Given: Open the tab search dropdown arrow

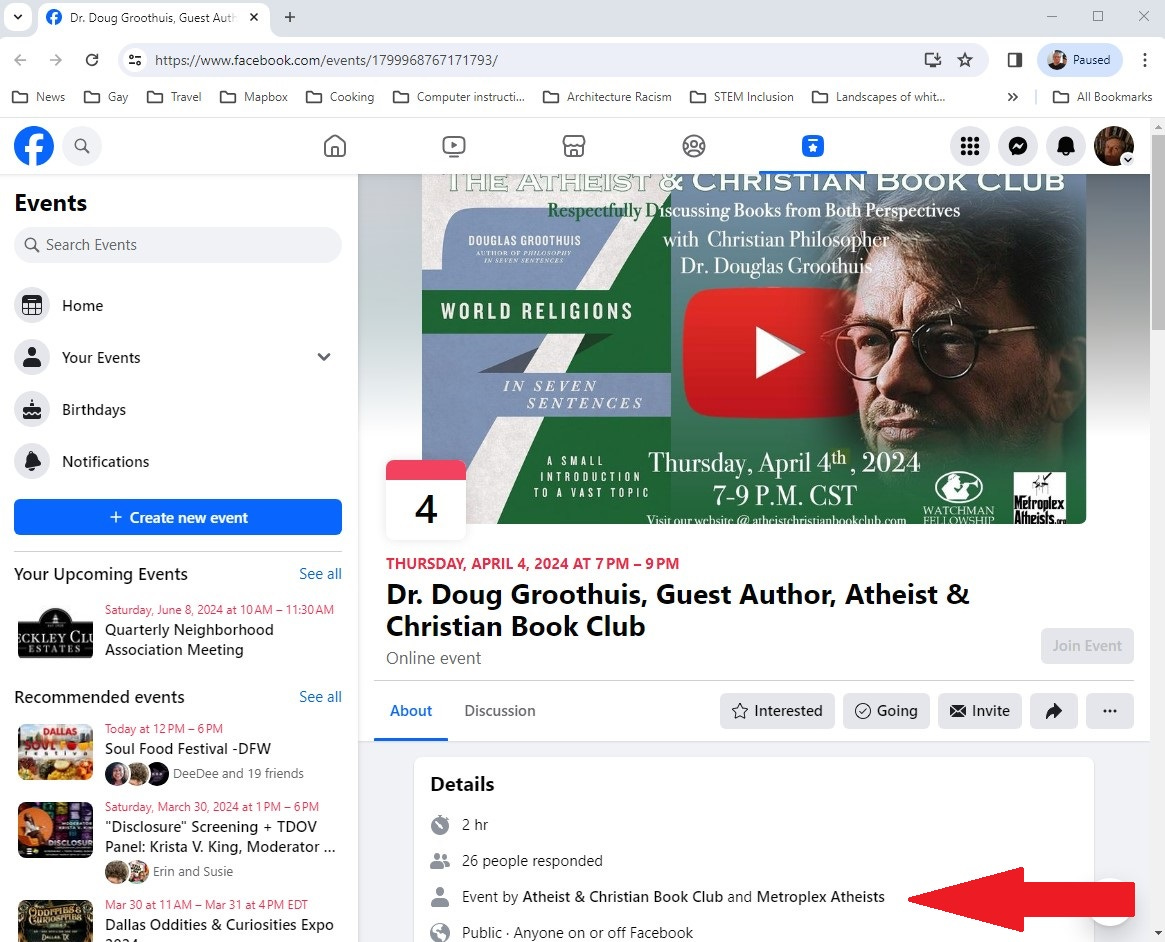Looking at the screenshot, I should click(18, 17).
